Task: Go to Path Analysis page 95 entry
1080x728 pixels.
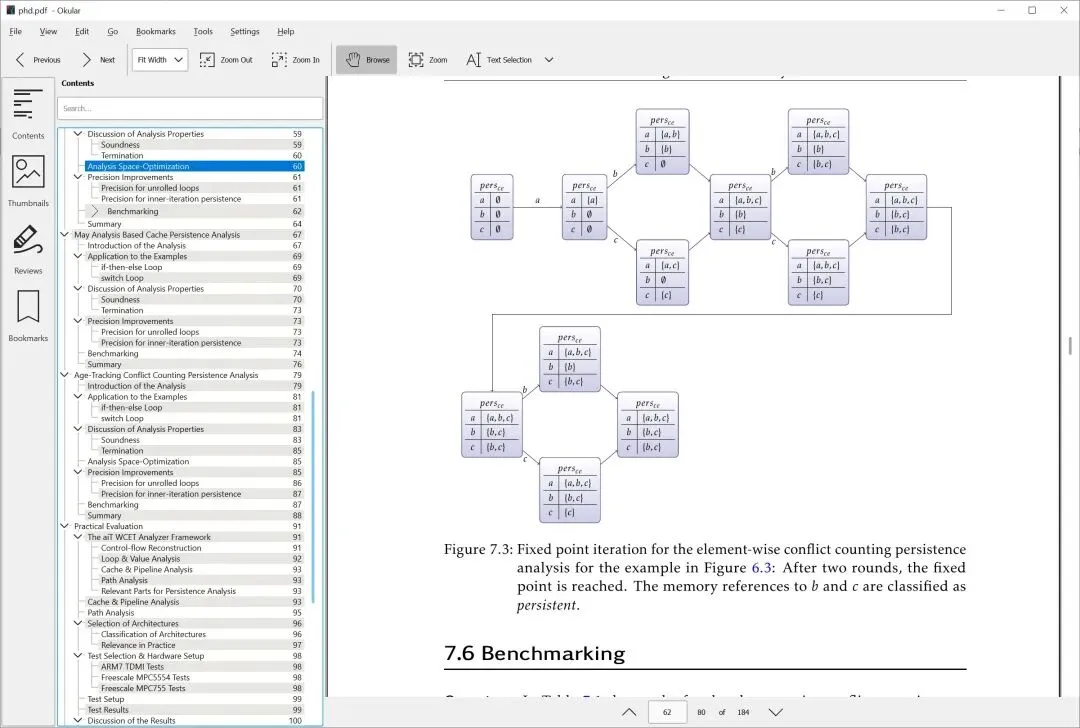Action: click(194, 613)
